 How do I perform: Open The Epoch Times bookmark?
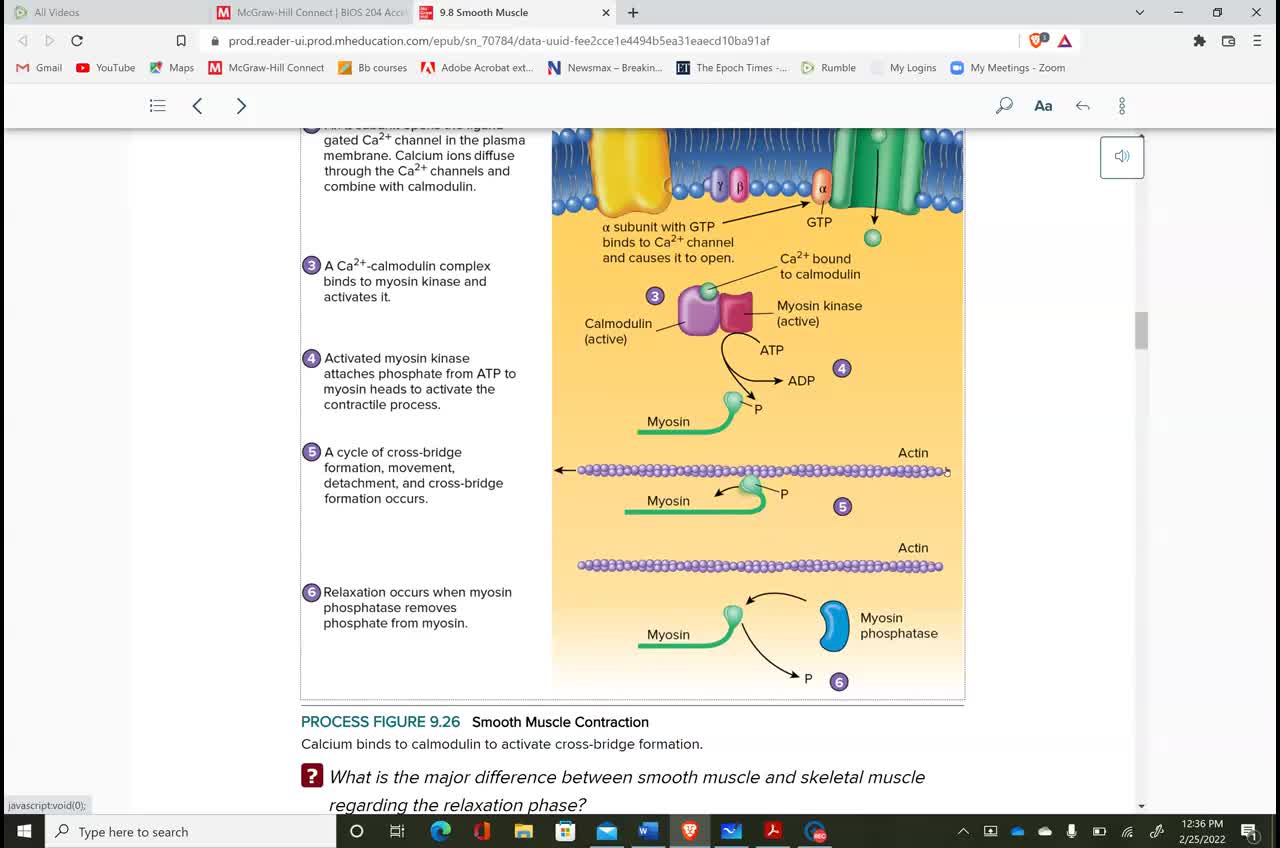[x=732, y=68]
